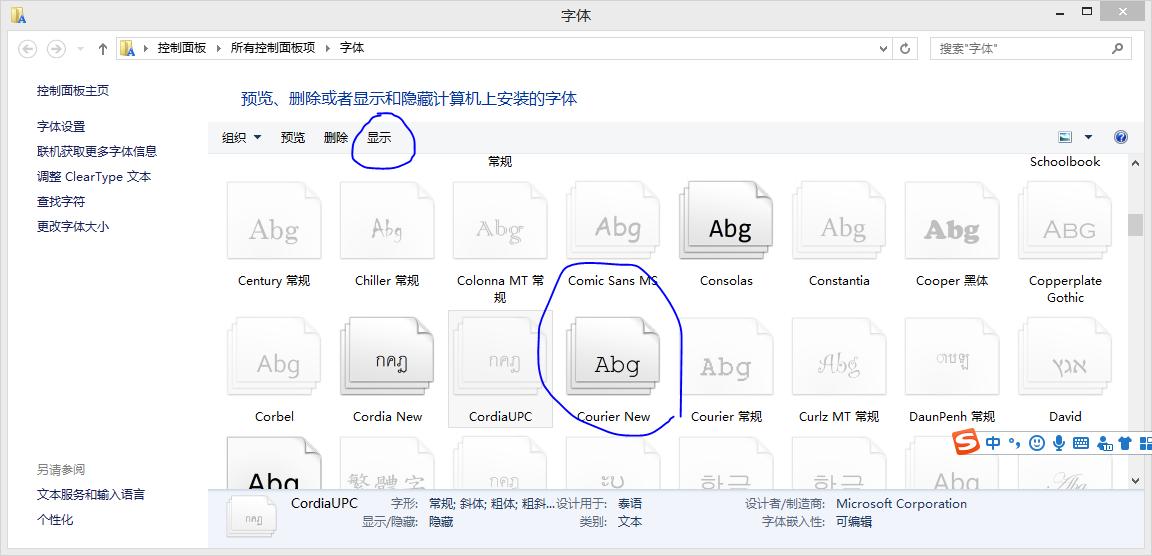Open the 组织 dropdown menu
Viewport: 1152px width, 556px height.
242,137
